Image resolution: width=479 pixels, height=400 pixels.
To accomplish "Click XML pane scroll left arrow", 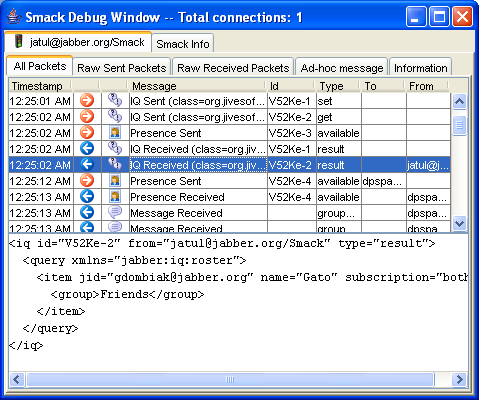I will coord(17,379).
